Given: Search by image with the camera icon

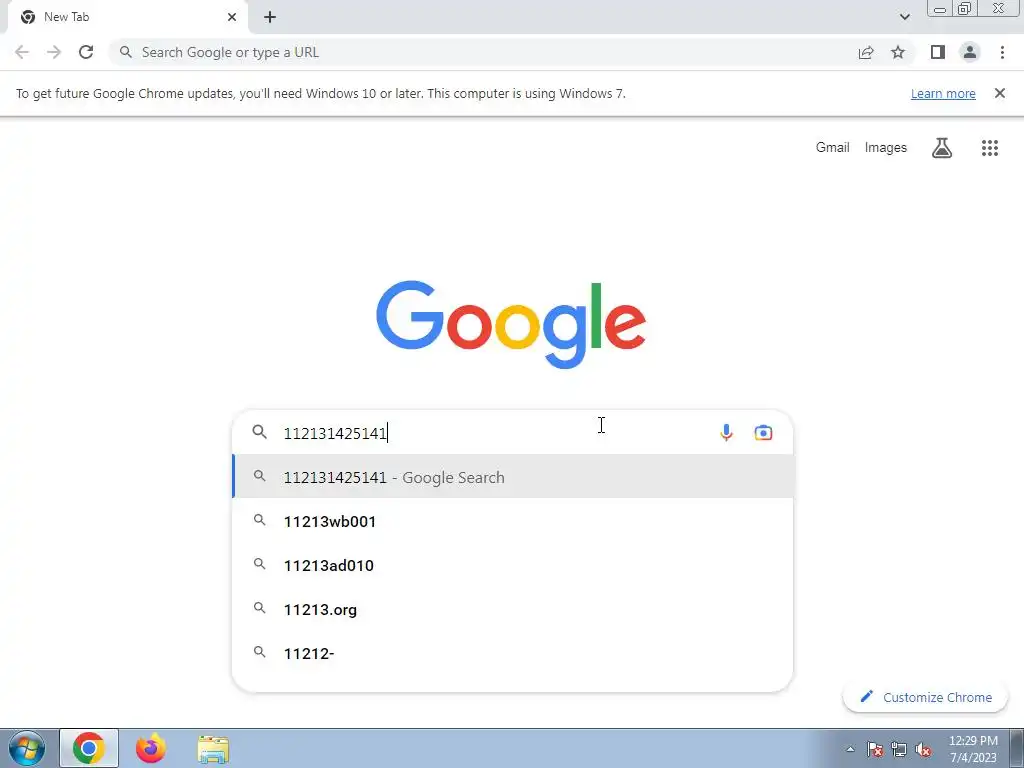Looking at the screenshot, I should [x=763, y=432].
